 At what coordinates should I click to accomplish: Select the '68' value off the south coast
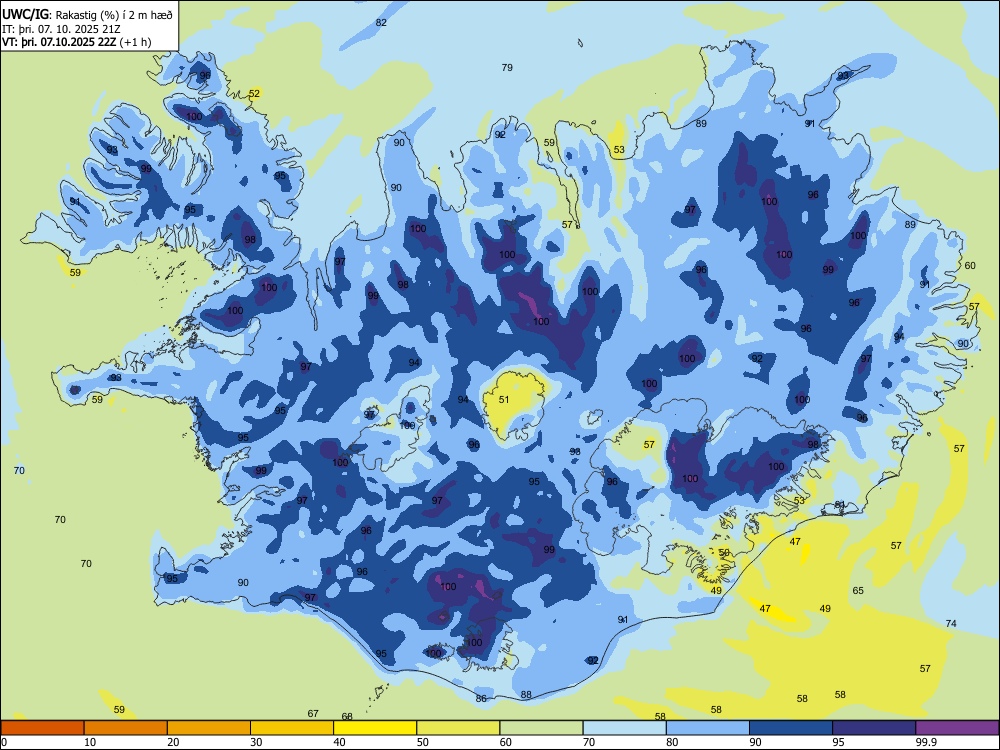(x=347, y=716)
